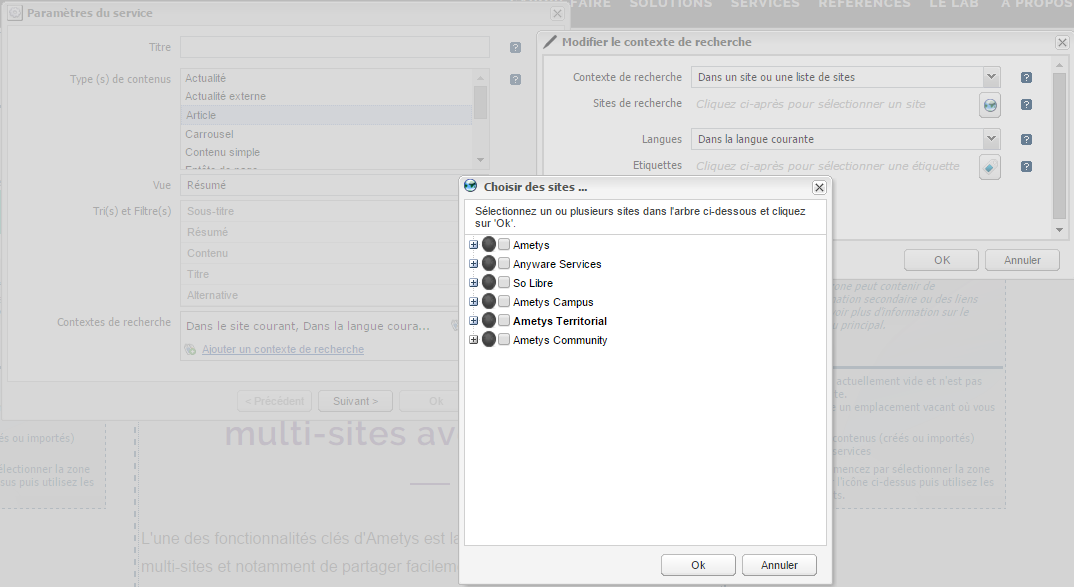Tick the So Libre checkbox
Viewport: 1074px width, 587px height.
[504, 282]
